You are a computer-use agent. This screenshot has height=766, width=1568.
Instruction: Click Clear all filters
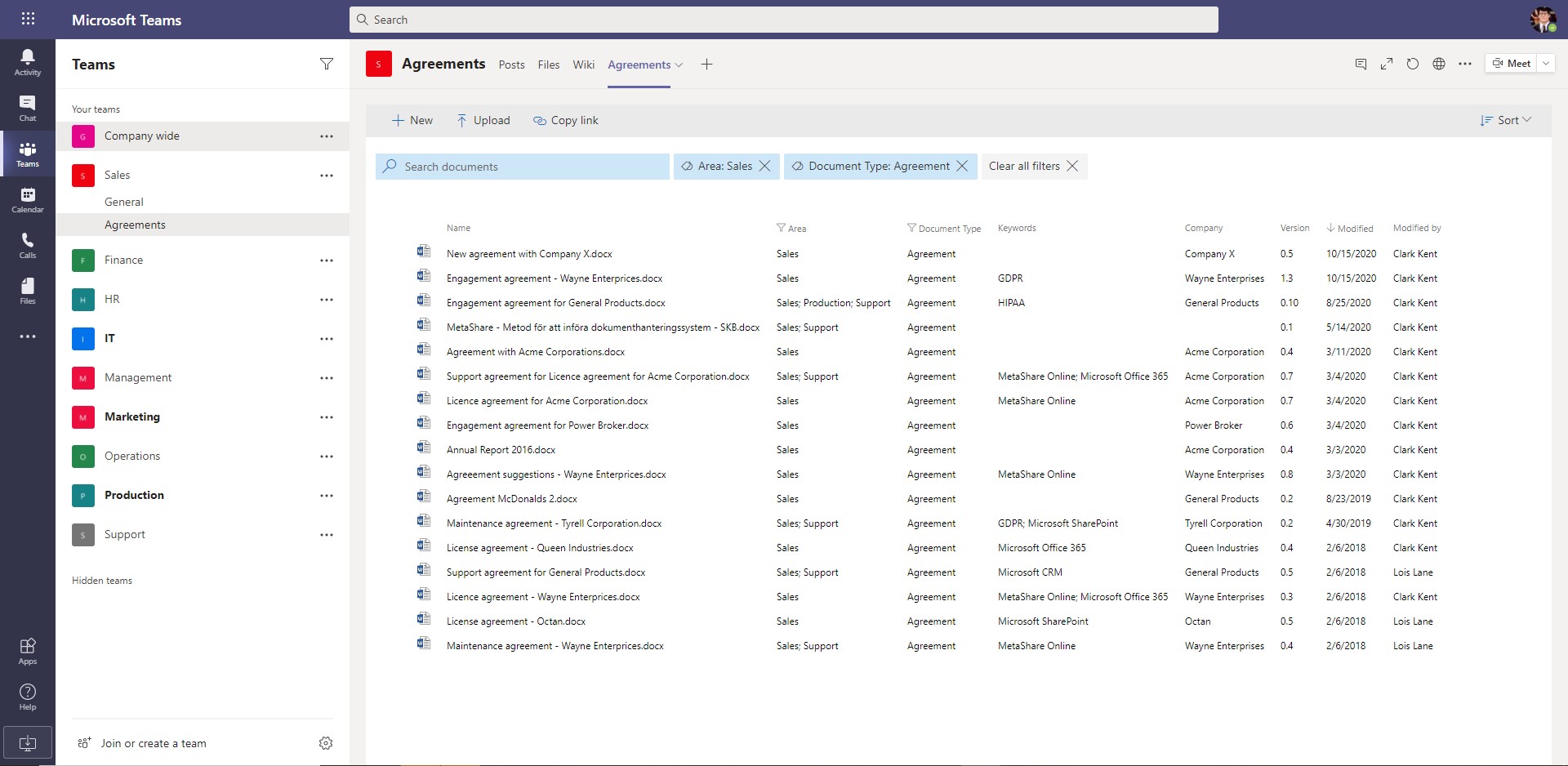point(1034,166)
